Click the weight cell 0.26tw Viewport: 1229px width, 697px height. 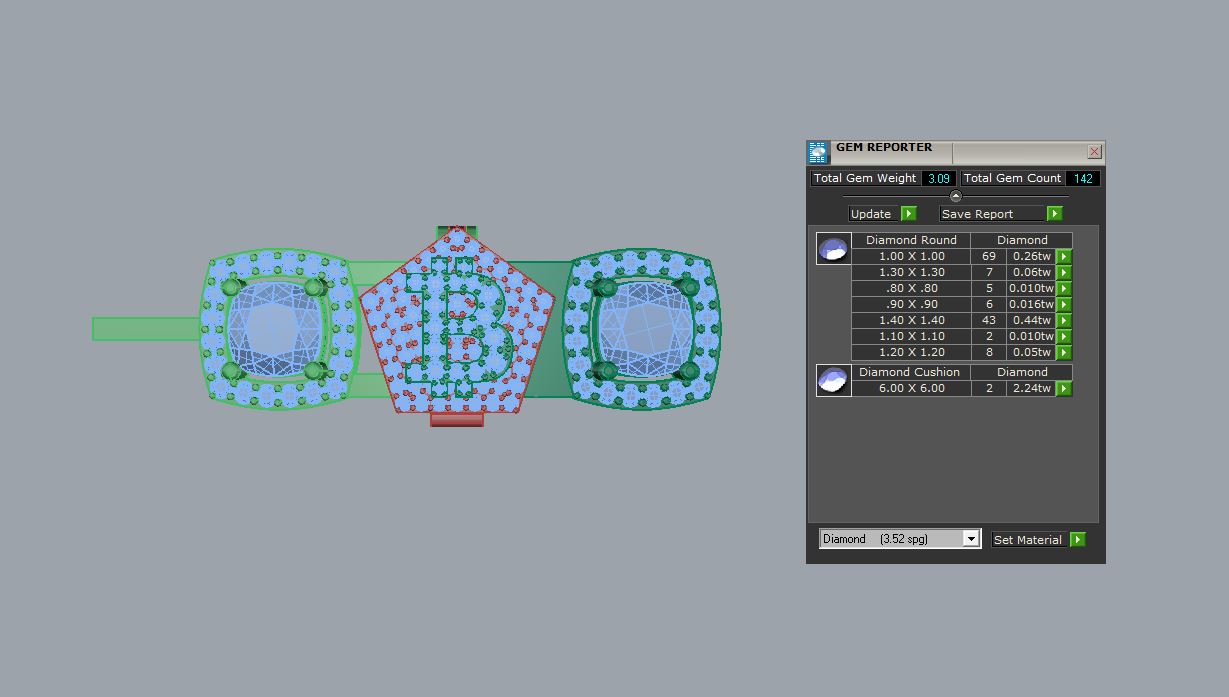tap(1032, 257)
